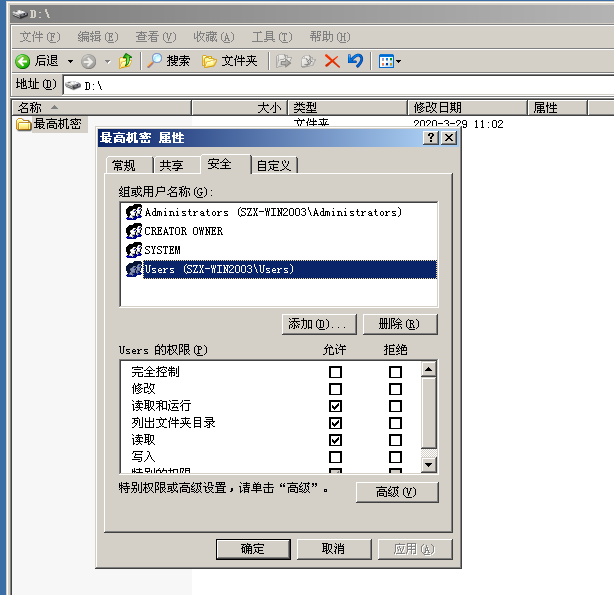The height and width of the screenshot is (595, 614).
Task: Open the Views icon menu
Action: (x=386, y=61)
